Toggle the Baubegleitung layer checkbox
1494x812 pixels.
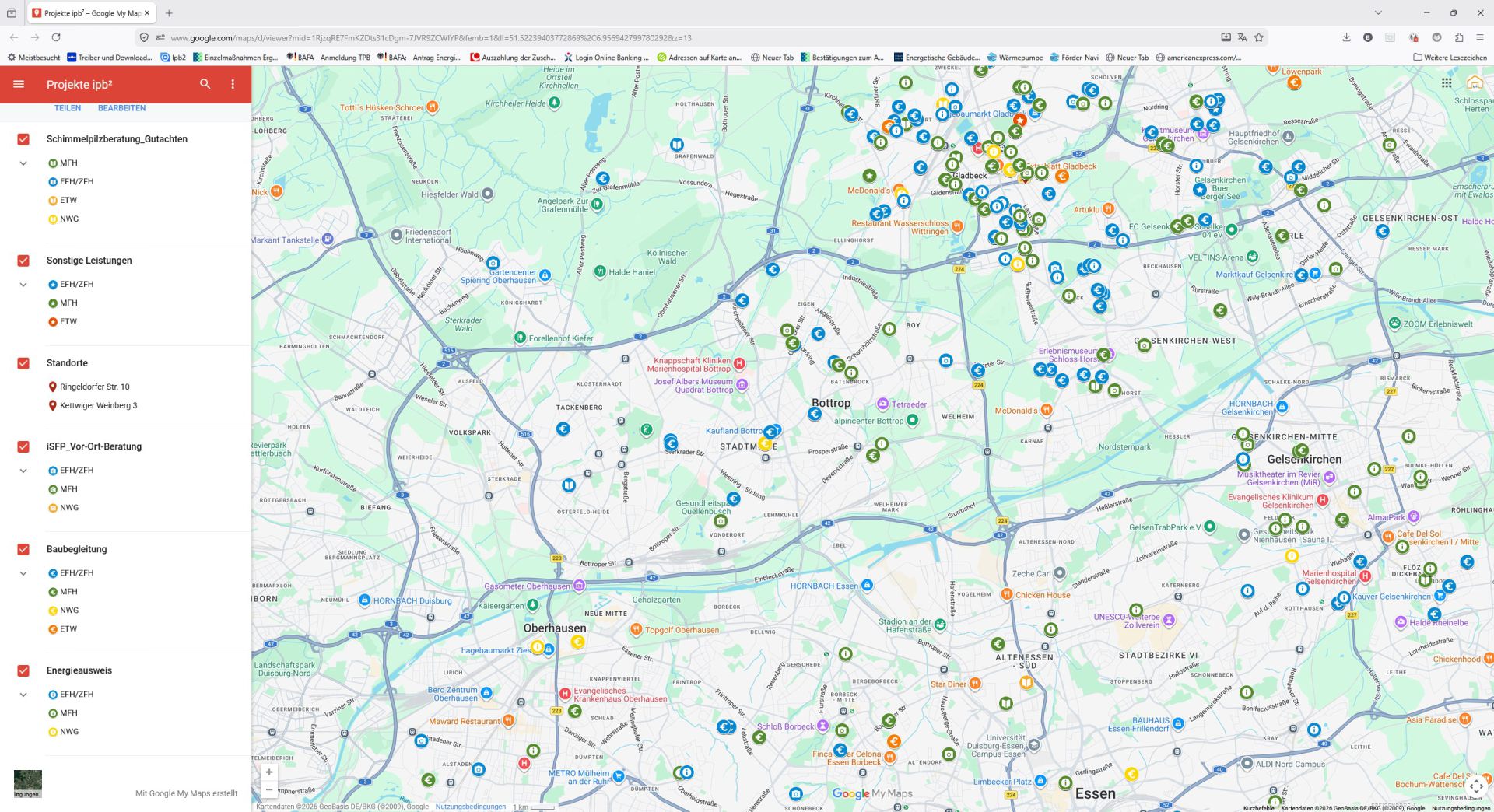click(x=23, y=549)
